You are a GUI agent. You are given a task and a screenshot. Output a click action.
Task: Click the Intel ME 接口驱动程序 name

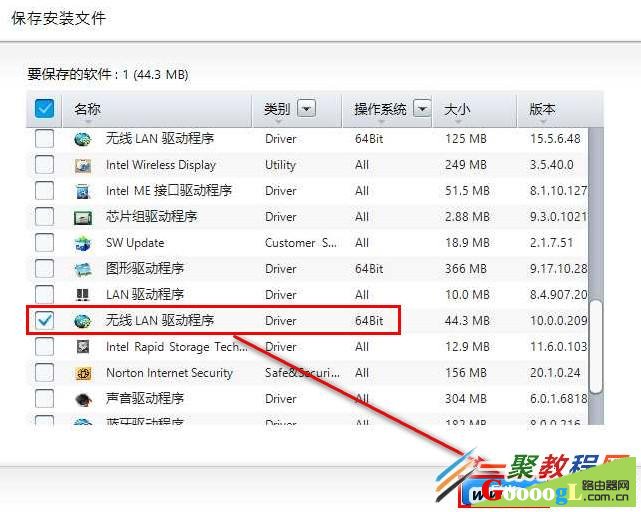pos(169,191)
